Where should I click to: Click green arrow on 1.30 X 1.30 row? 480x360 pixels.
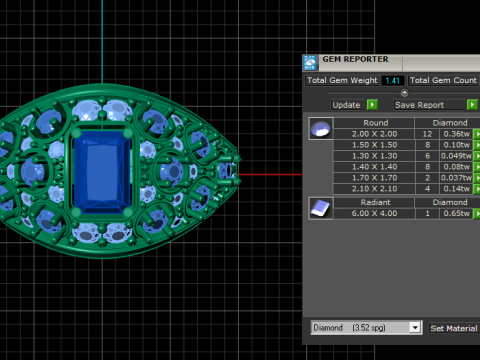(477, 156)
